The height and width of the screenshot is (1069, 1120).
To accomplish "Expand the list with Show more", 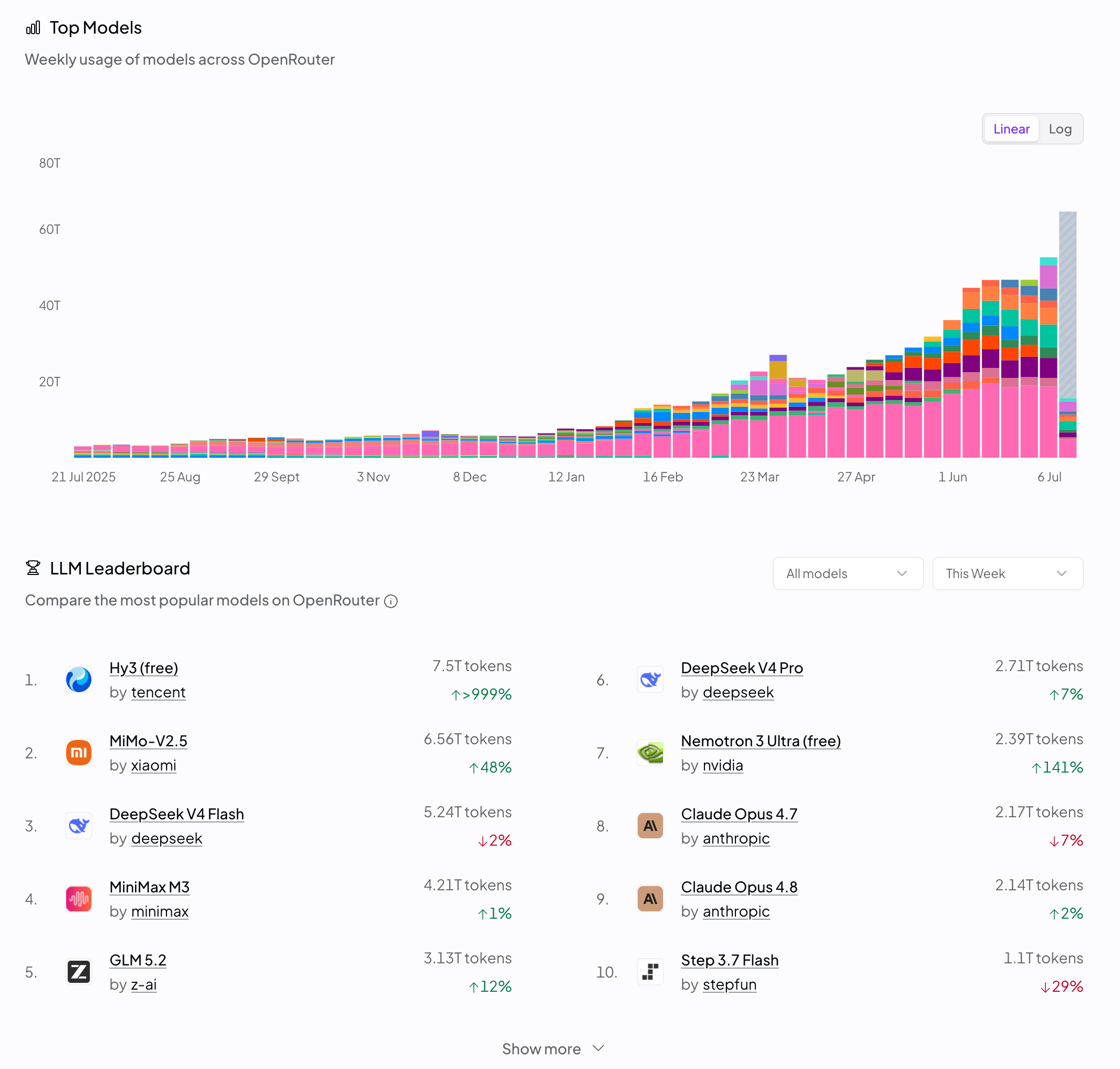I will [553, 1049].
